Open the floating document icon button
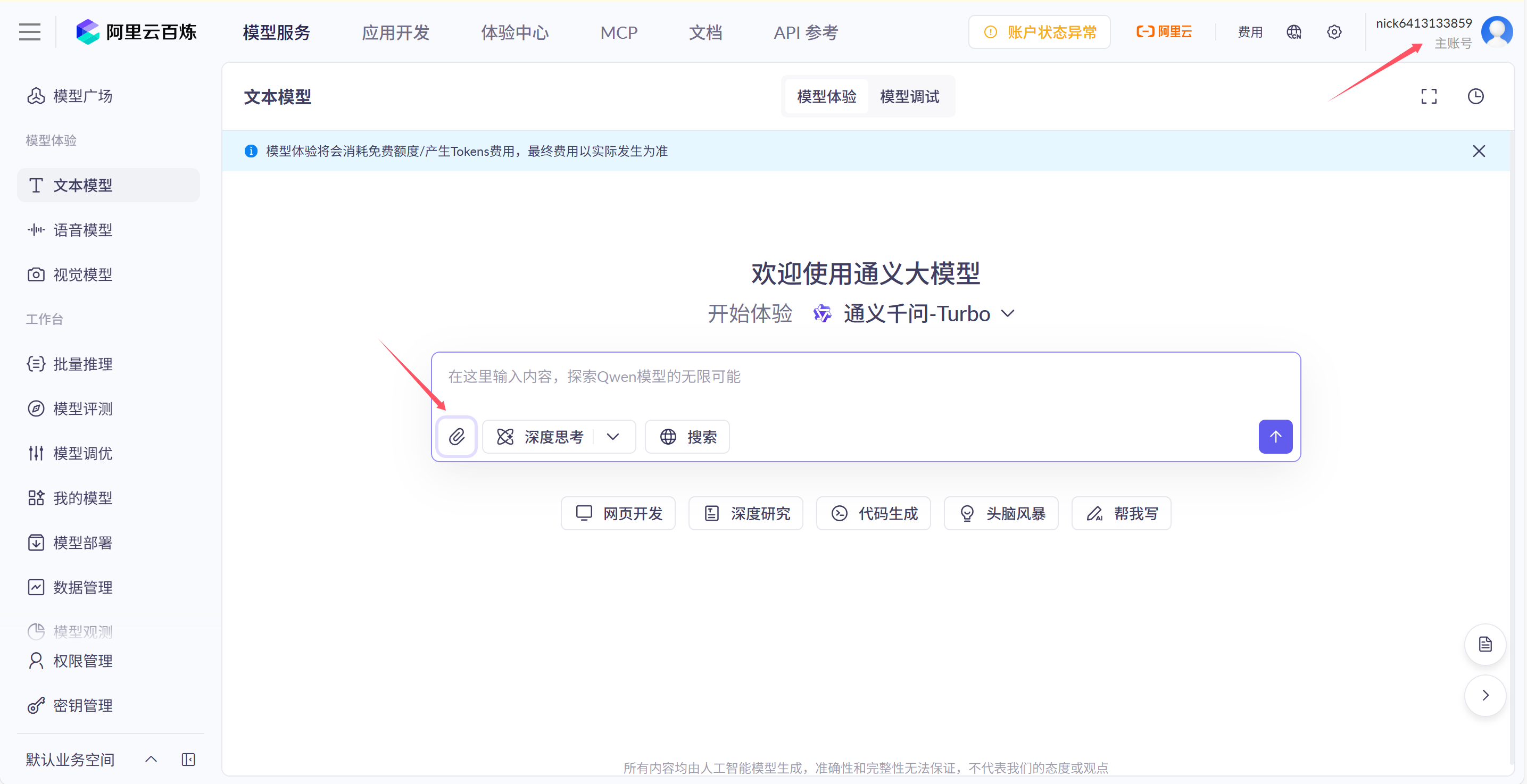Image resolution: width=1527 pixels, height=784 pixels. tap(1484, 644)
